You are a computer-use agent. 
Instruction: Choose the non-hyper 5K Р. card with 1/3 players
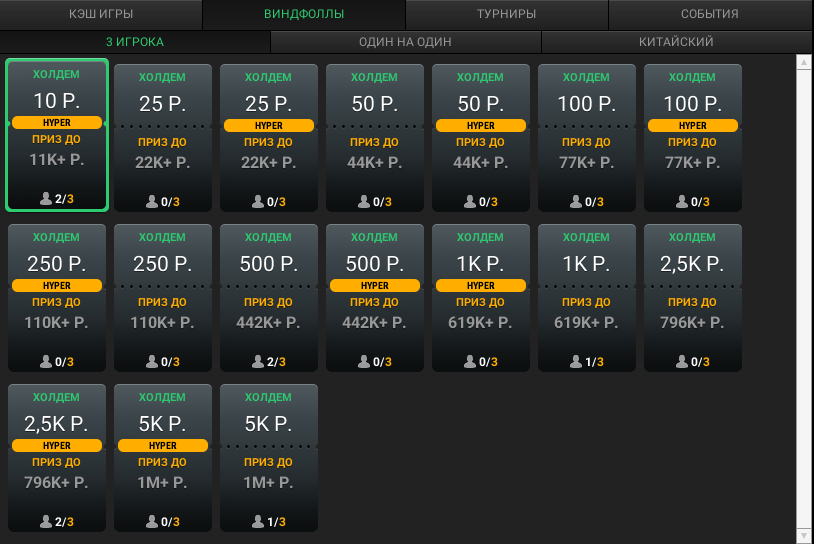[269, 457]
